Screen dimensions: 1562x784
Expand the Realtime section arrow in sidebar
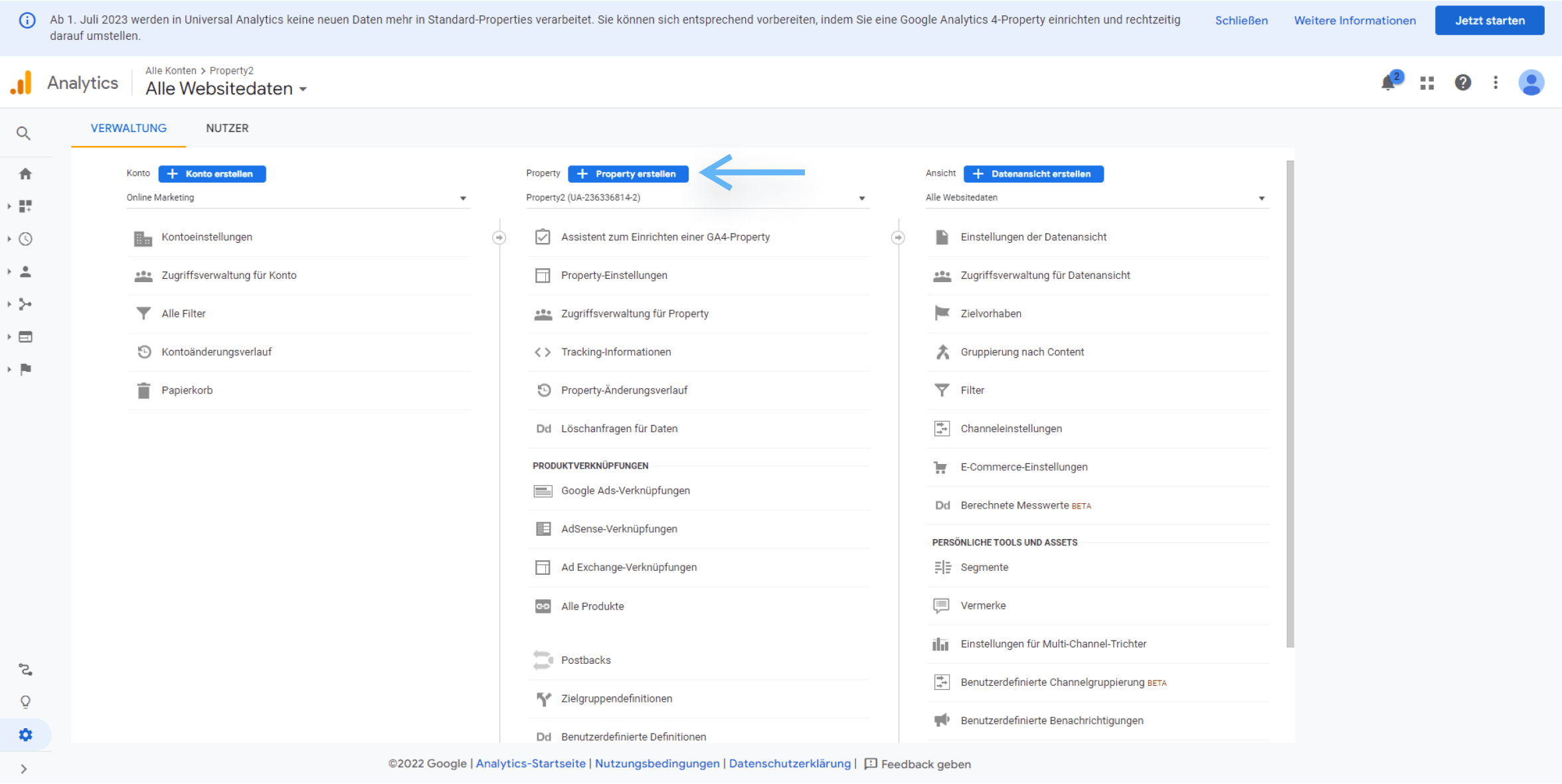pos(9,239)
